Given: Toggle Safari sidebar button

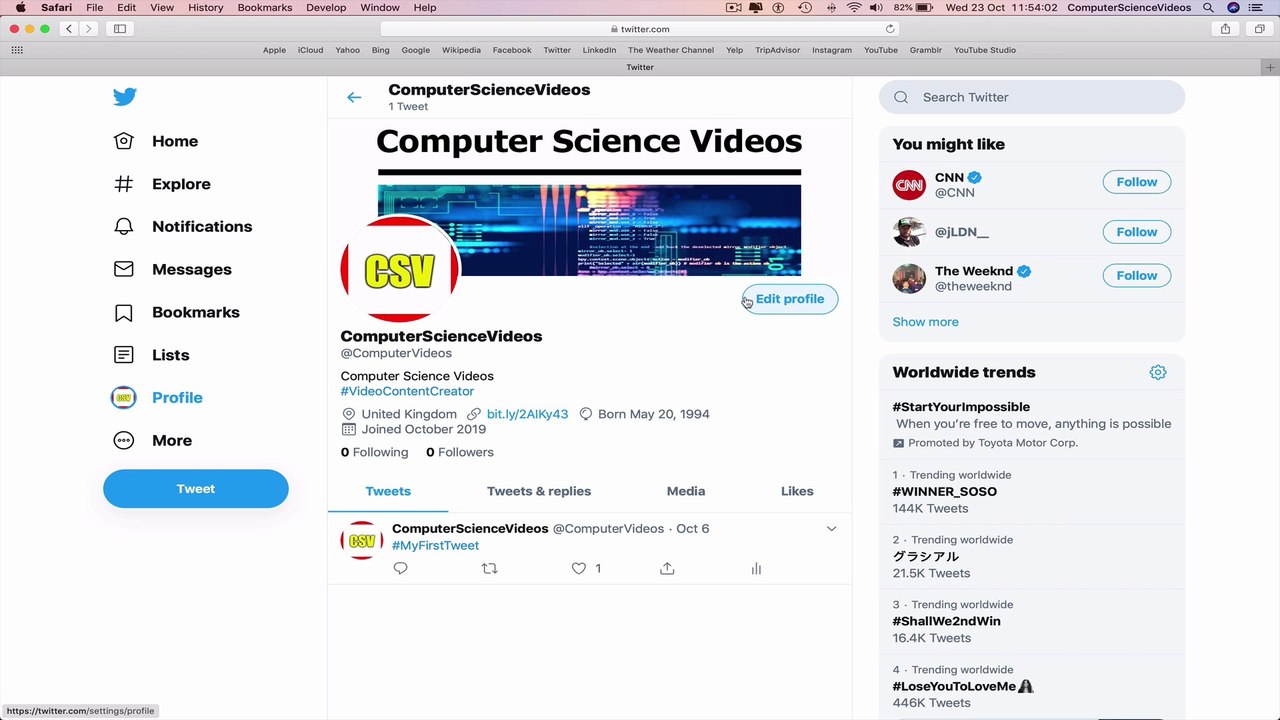Looking at the screenshot, I should [120, 29].
